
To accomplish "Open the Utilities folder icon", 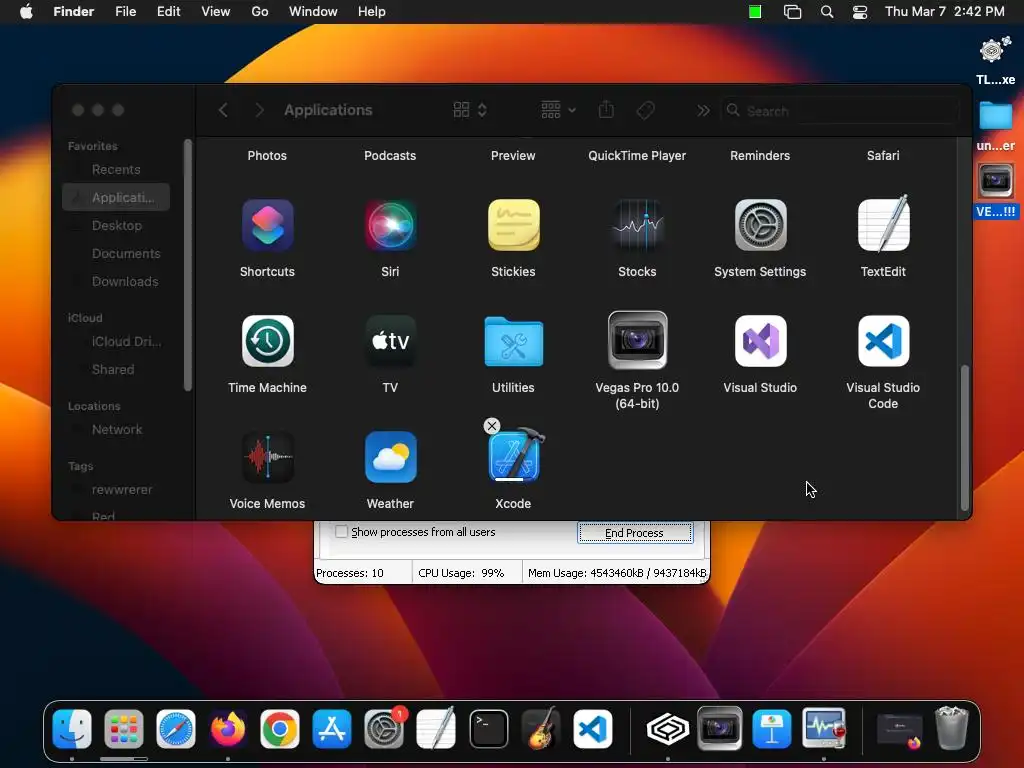I will click(x=513, y=341).
